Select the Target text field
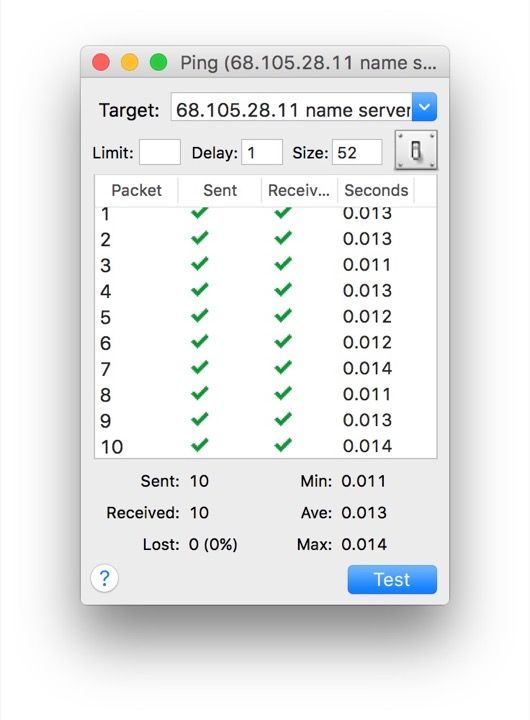 tap(292, 107)
